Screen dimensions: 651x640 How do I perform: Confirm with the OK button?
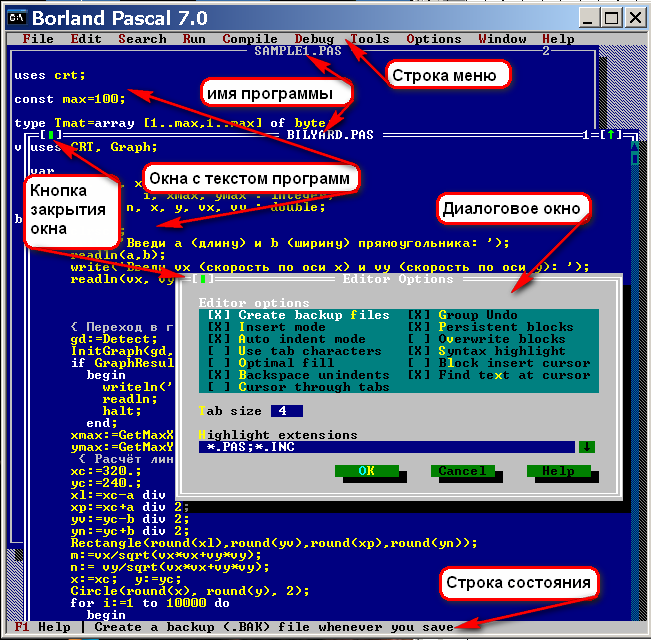[x=367, y=471]
